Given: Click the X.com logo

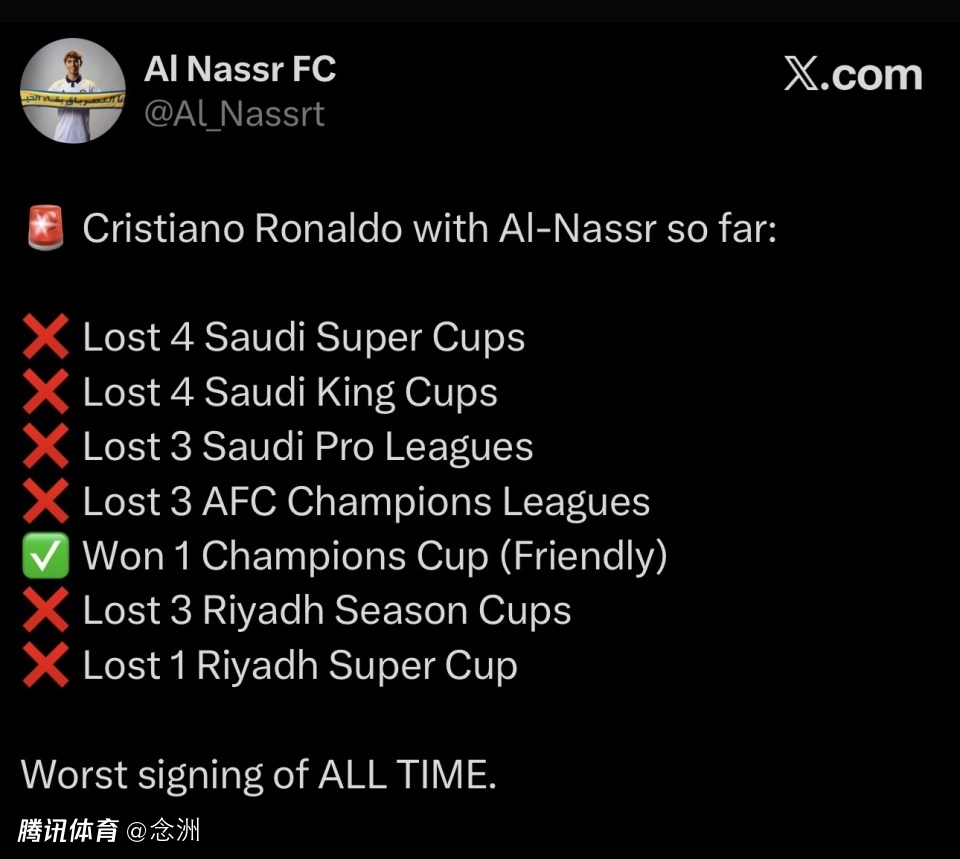Looking at the screenshot, I should (x=852, y=75).
